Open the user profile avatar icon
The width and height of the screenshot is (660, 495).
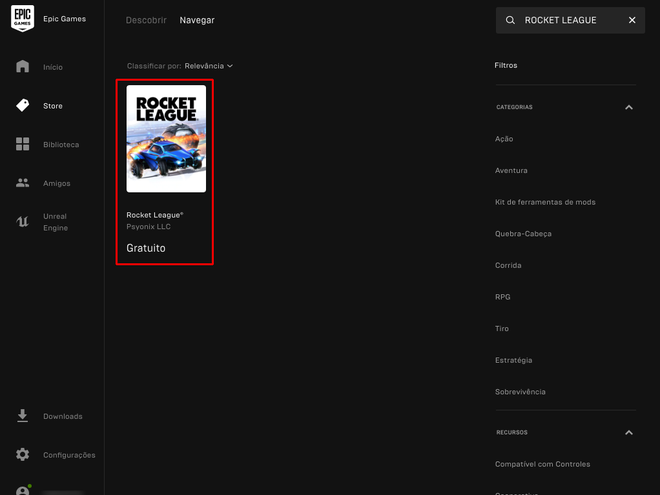[x=22, y=491]
